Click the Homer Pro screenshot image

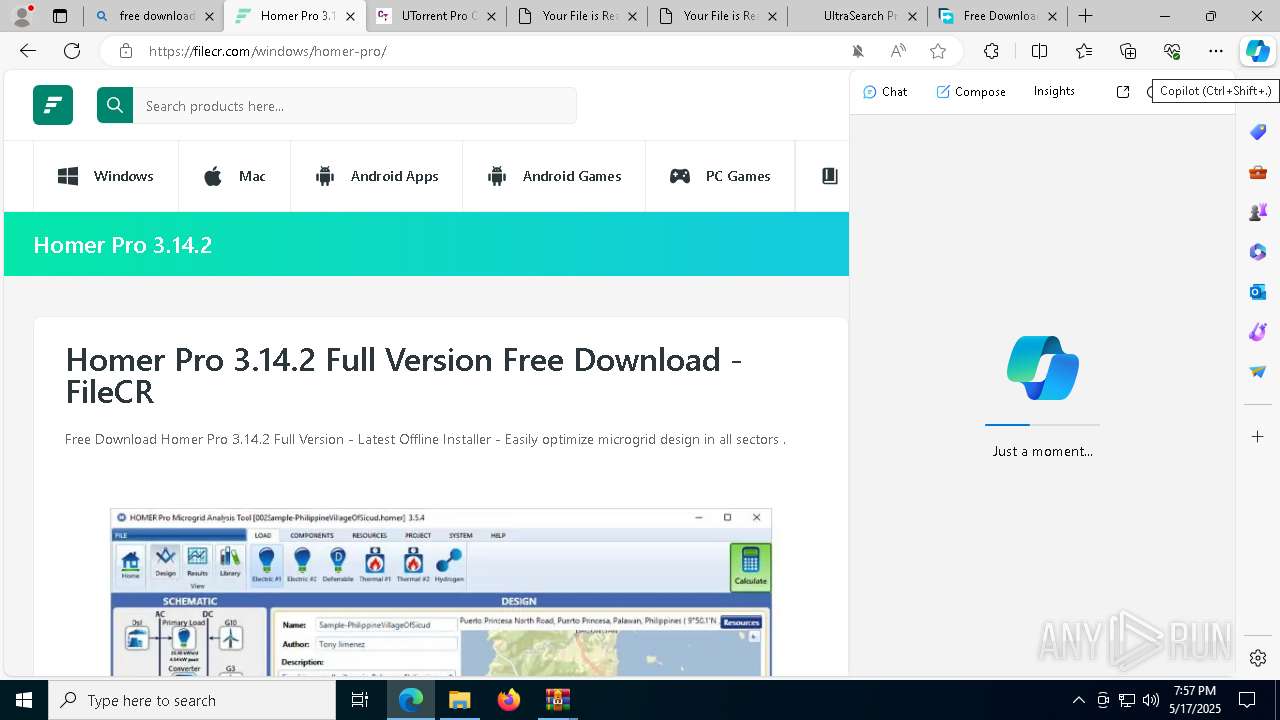(441, 592)
